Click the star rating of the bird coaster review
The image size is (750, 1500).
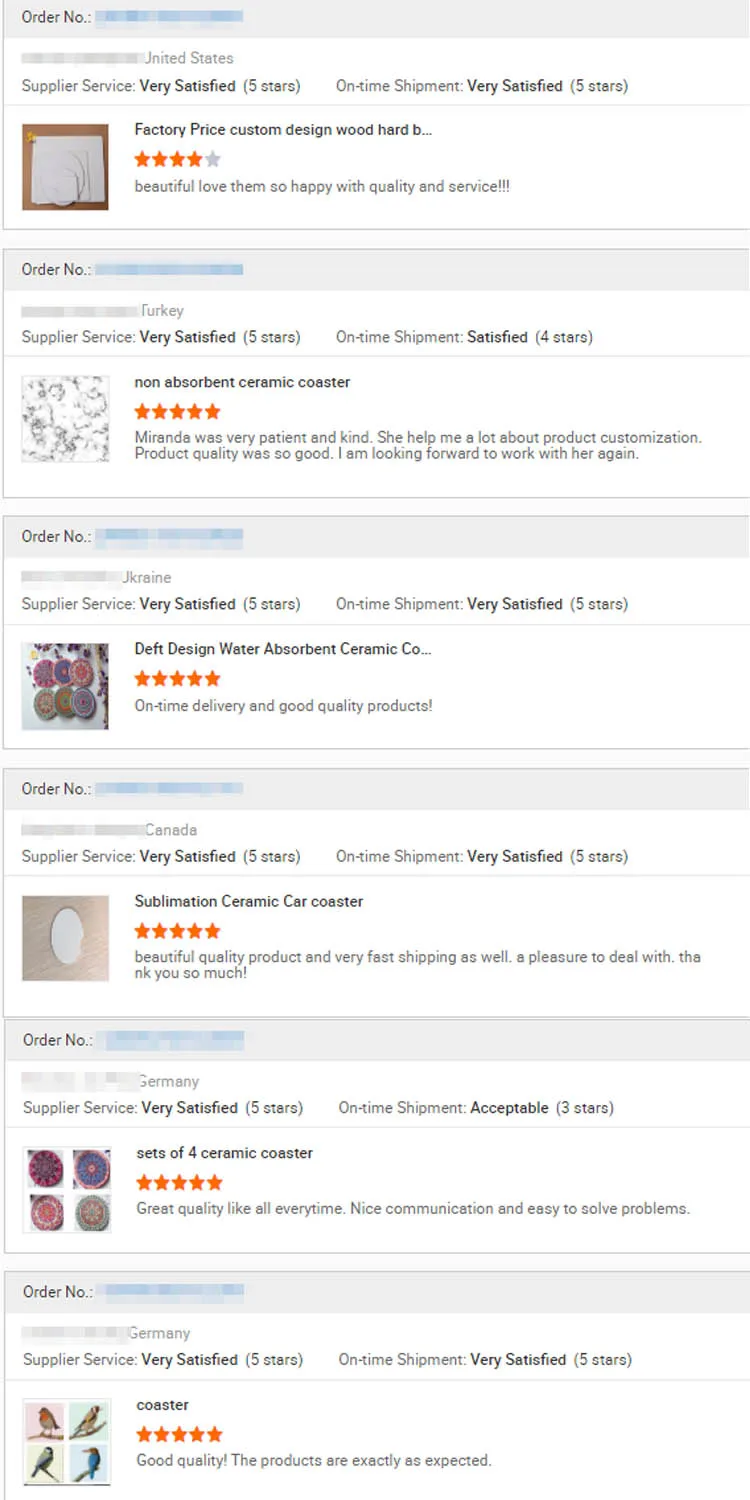click(179, 1435)
